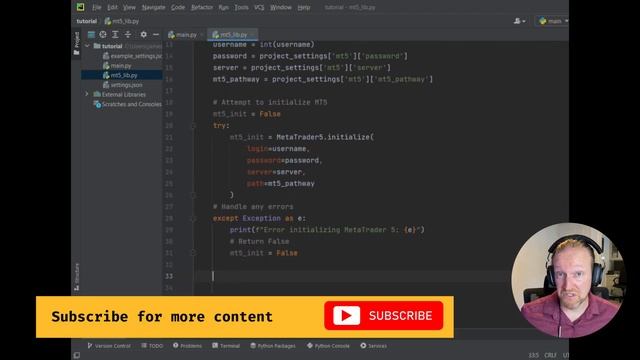Click the tutorial breadcrumb in navigation bar
The width and height of the screenshot is (640, 360).
(87, 21)
